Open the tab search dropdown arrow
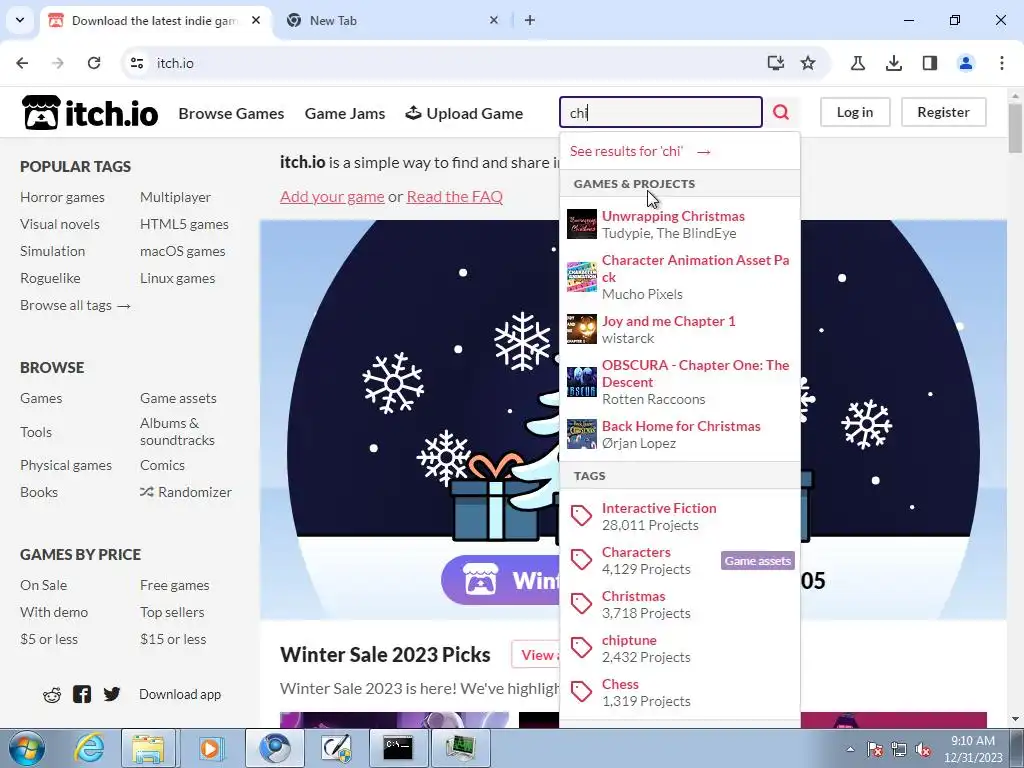The height and width of the screenshot is (768, 1024). [x=20, y=20]
